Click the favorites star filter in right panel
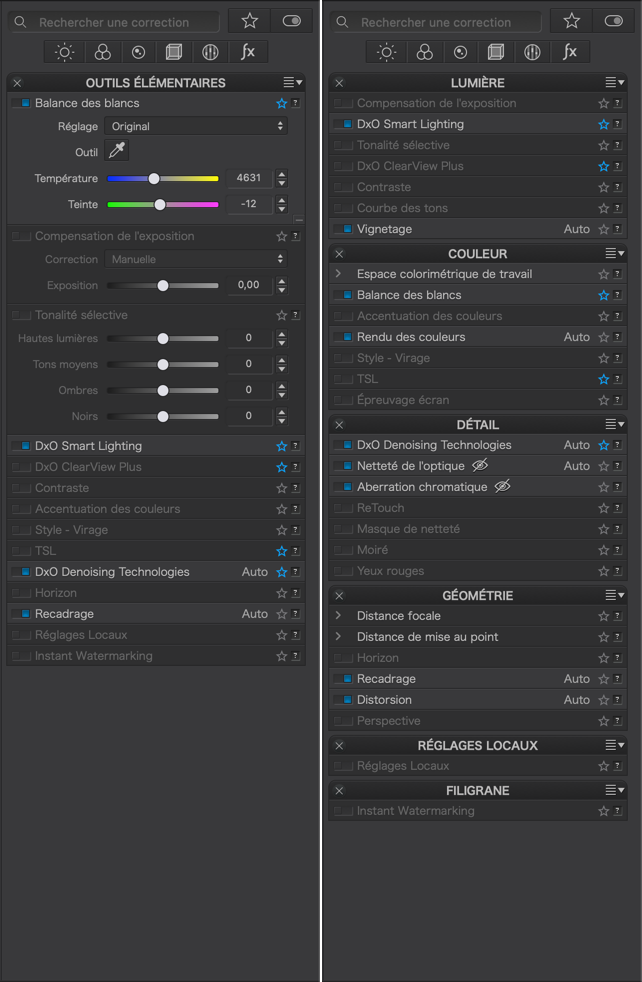Viewport: 642px width, 982px height. (x=572, y=21)
